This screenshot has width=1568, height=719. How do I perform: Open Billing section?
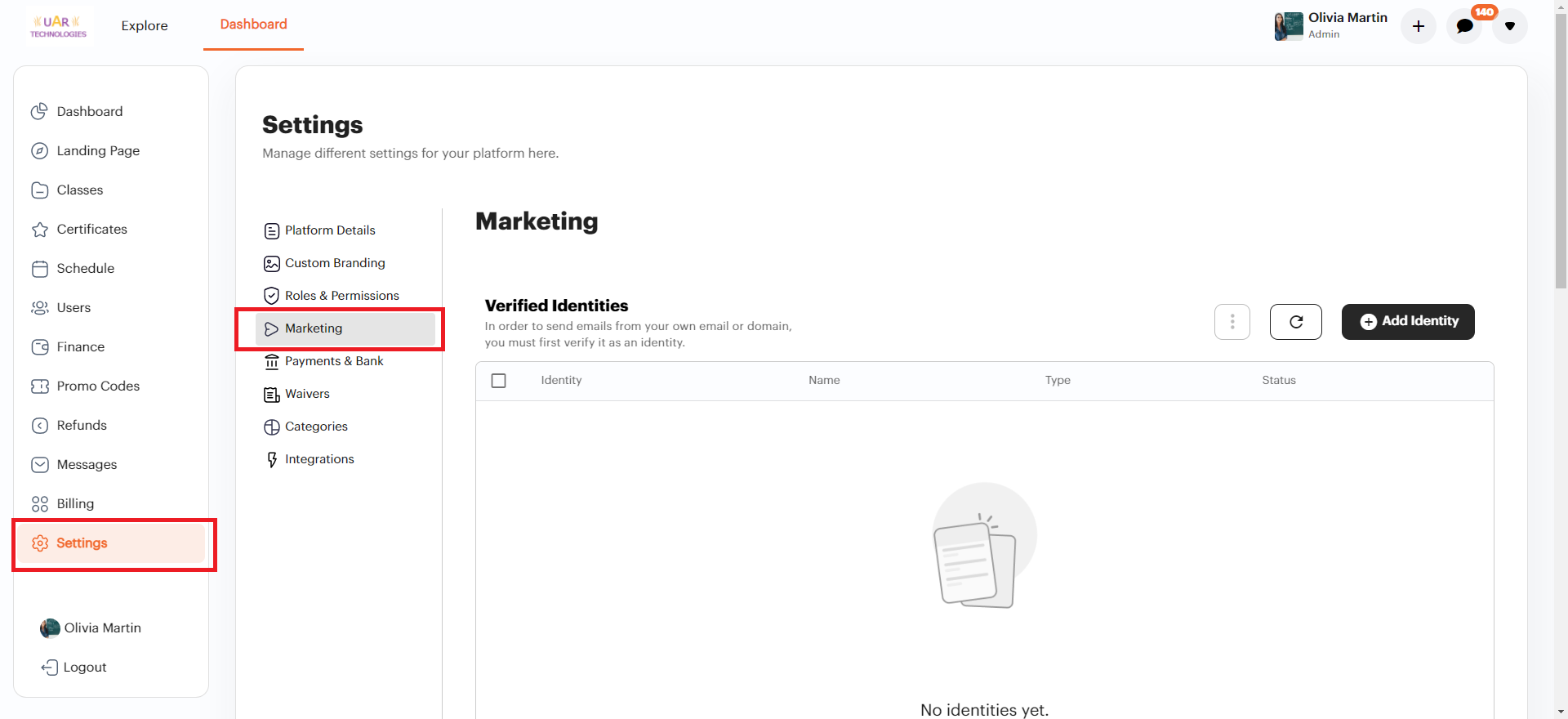(x=75, y=503)
